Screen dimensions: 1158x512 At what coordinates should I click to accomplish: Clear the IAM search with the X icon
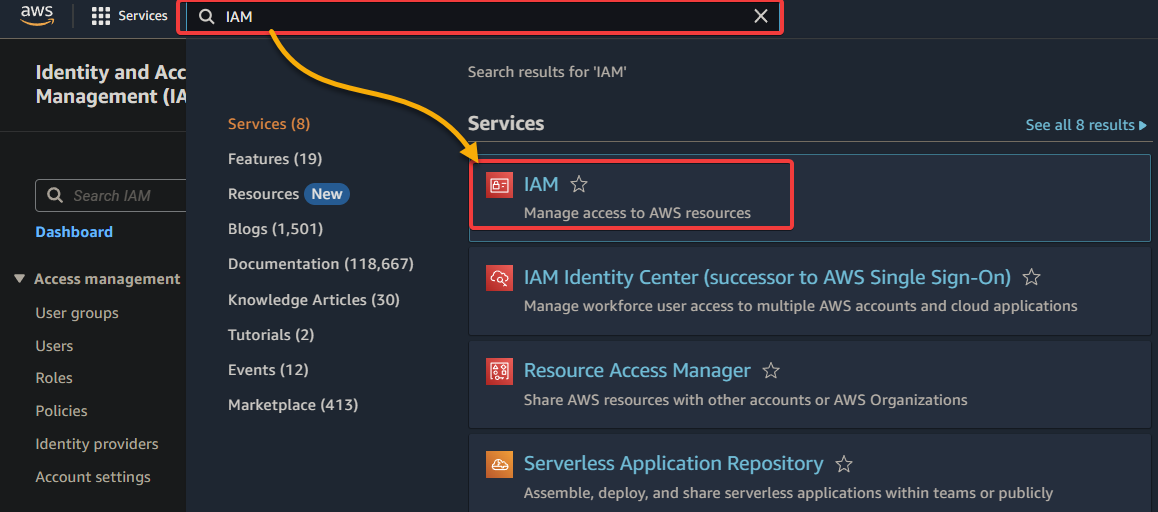point(761,16)
